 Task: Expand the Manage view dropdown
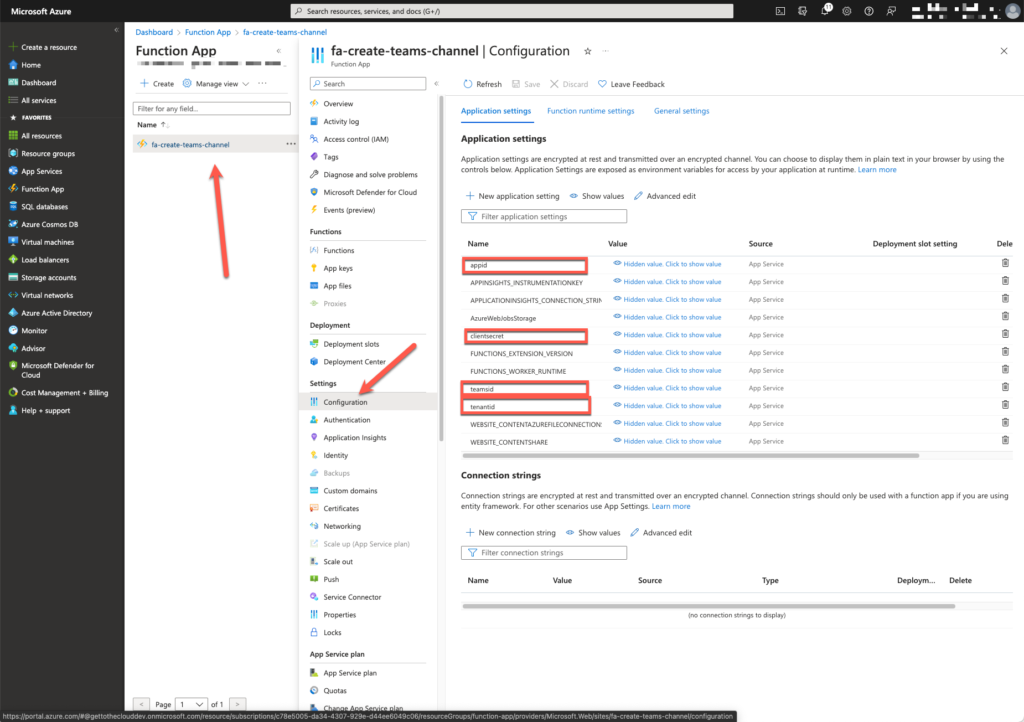click(x=216, y=84)
